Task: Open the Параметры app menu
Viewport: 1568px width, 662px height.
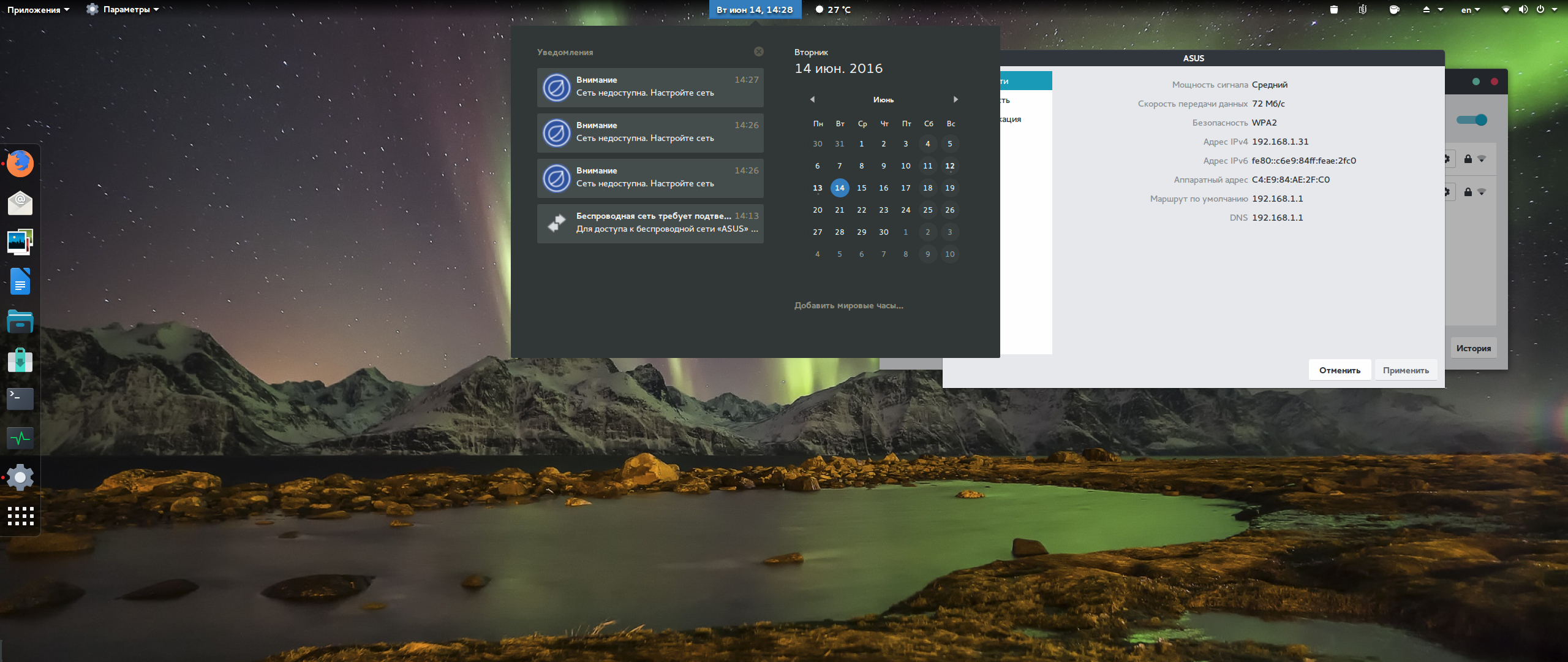Action: (x=123, y=10)
